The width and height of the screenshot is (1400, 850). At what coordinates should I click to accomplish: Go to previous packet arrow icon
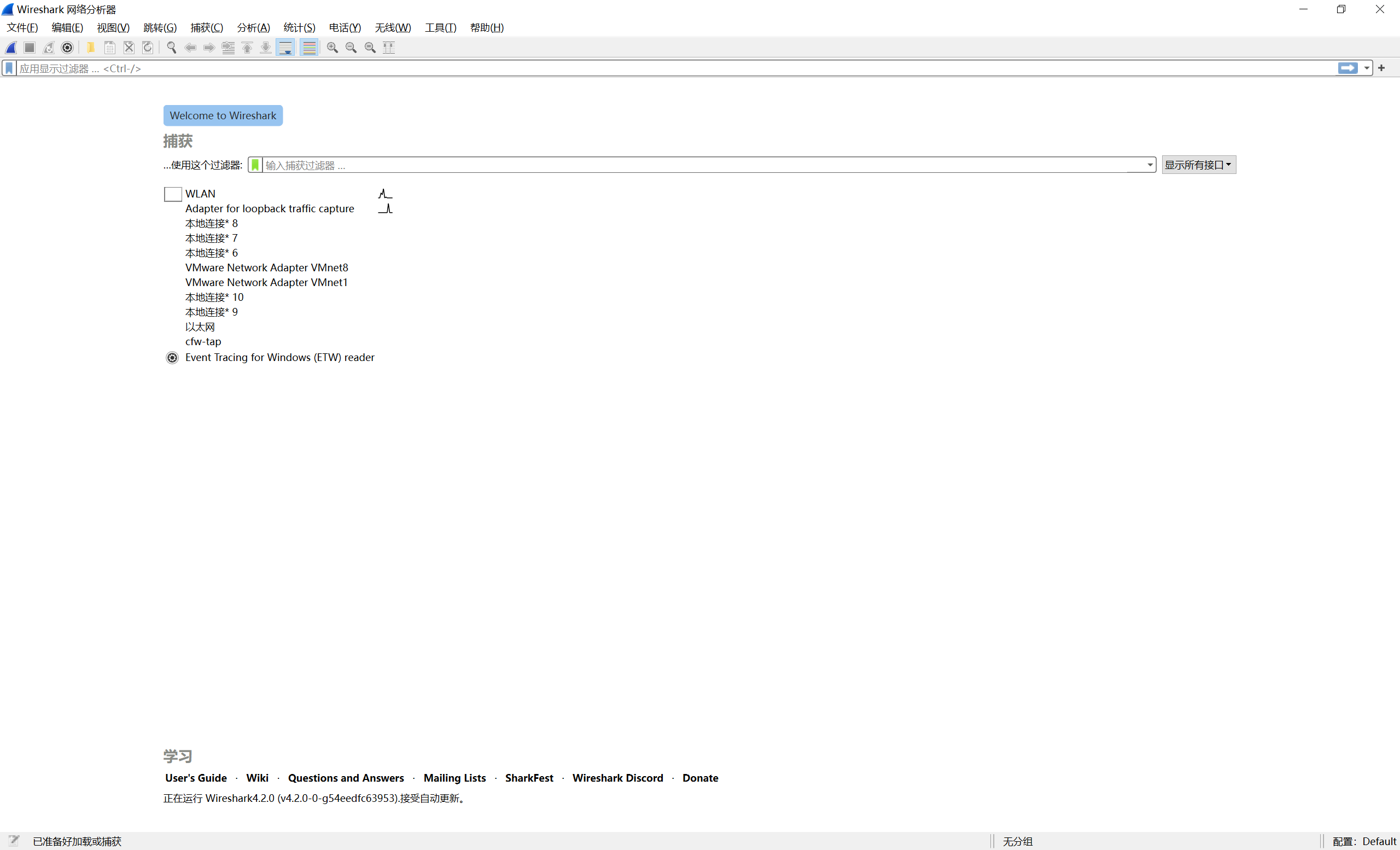[190, 48]
